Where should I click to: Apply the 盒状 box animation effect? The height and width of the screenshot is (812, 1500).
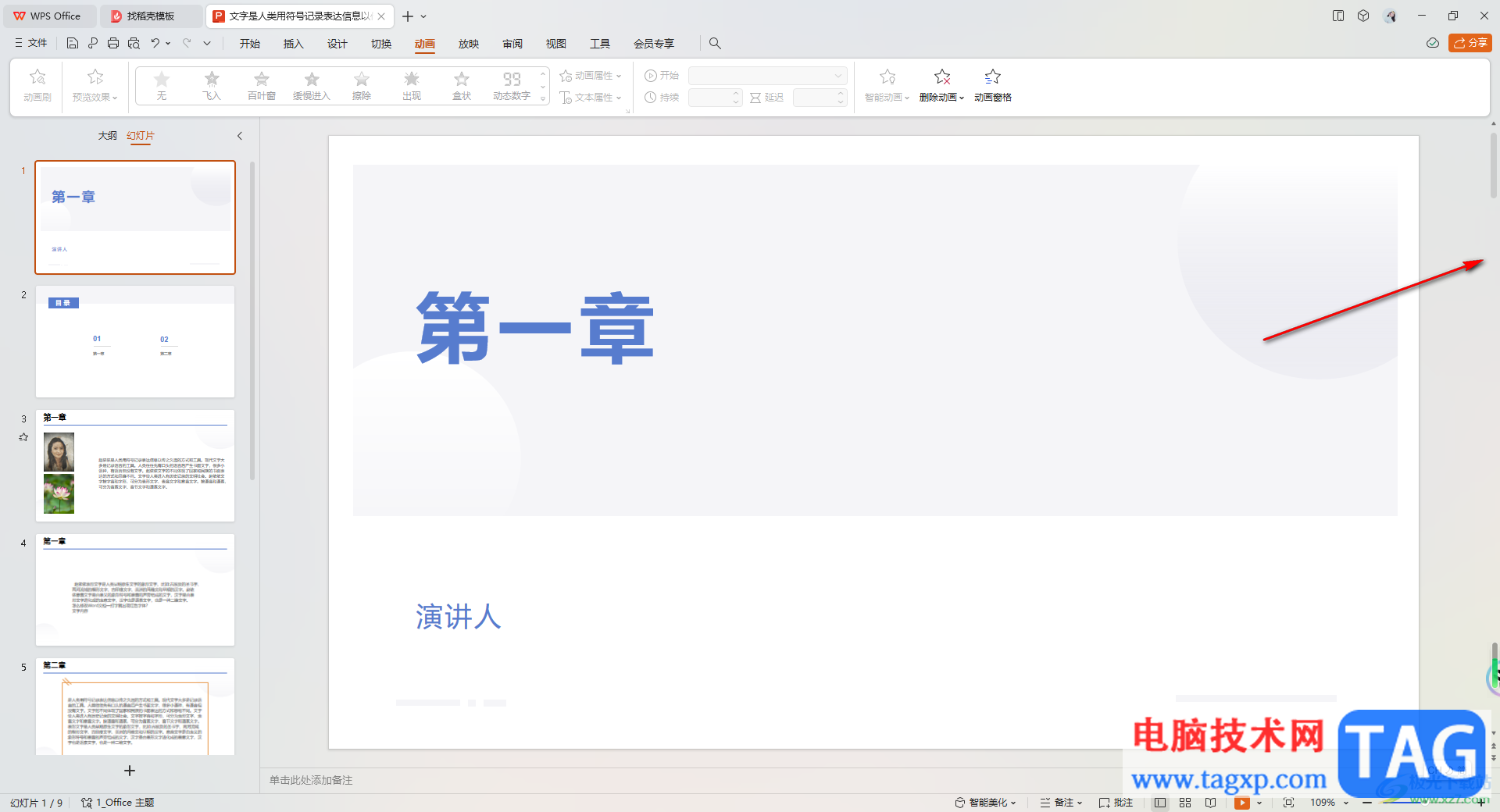(x=462, y=85)
